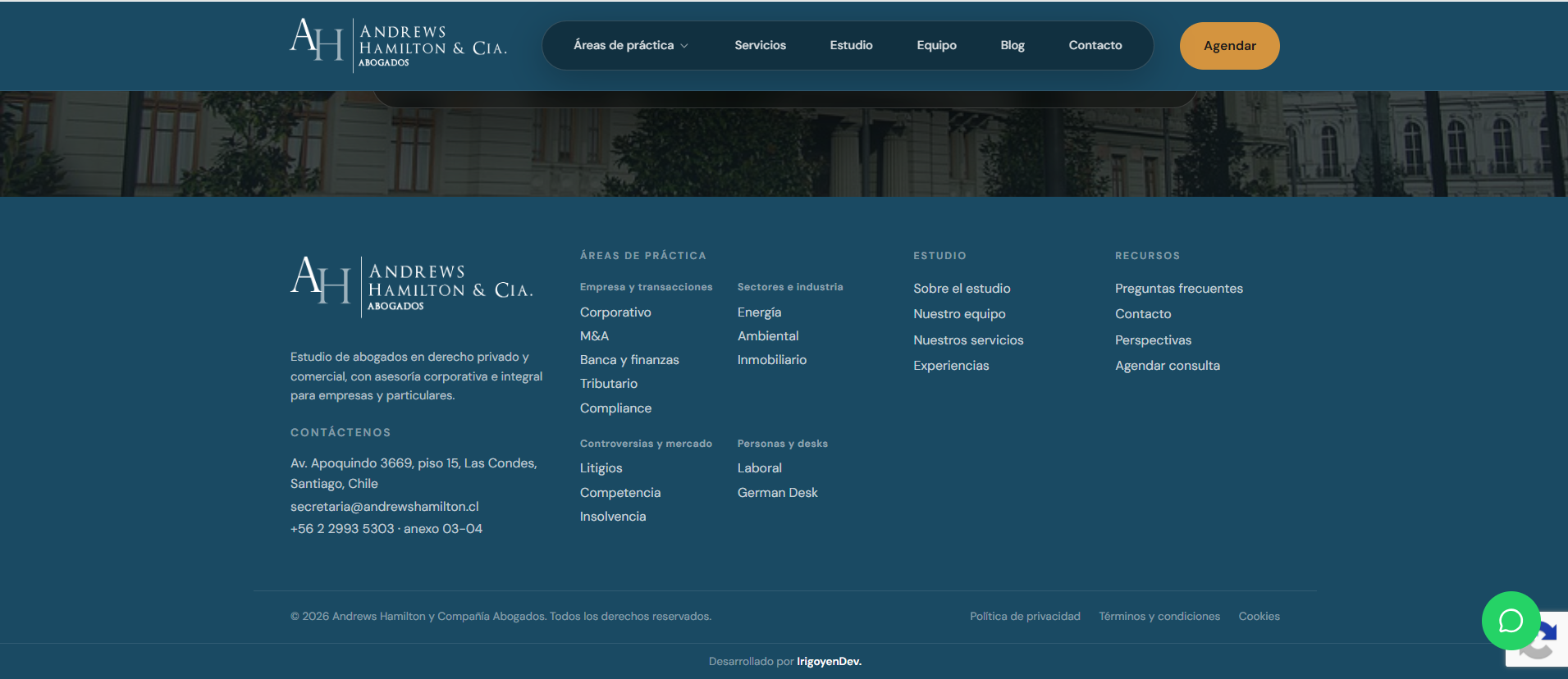Image resolution: width=1568 pixels, height=679 pixels.
Task: Open Términos y condiciones link
Action: (x=1159, y=617)
